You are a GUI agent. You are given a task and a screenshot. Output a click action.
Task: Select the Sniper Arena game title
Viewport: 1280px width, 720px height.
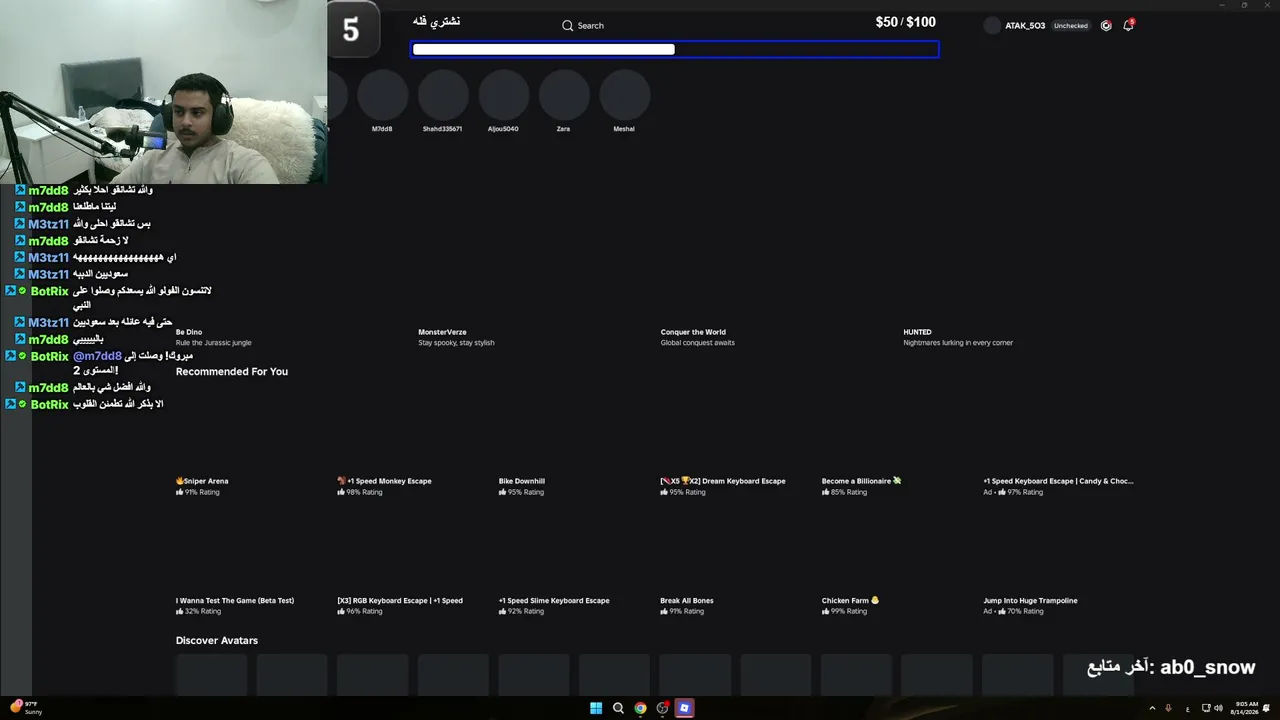(202, 481)
